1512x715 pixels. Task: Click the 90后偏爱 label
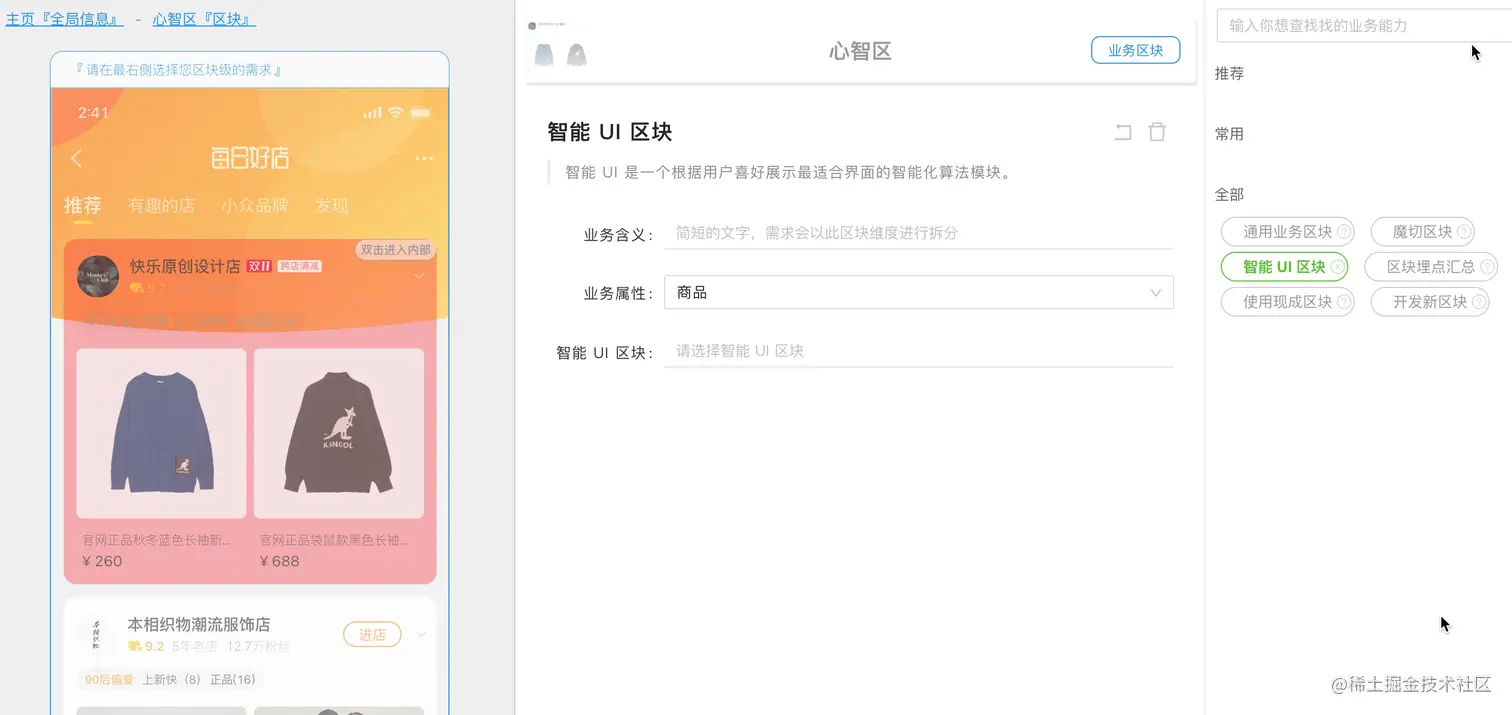click(109, 680)
